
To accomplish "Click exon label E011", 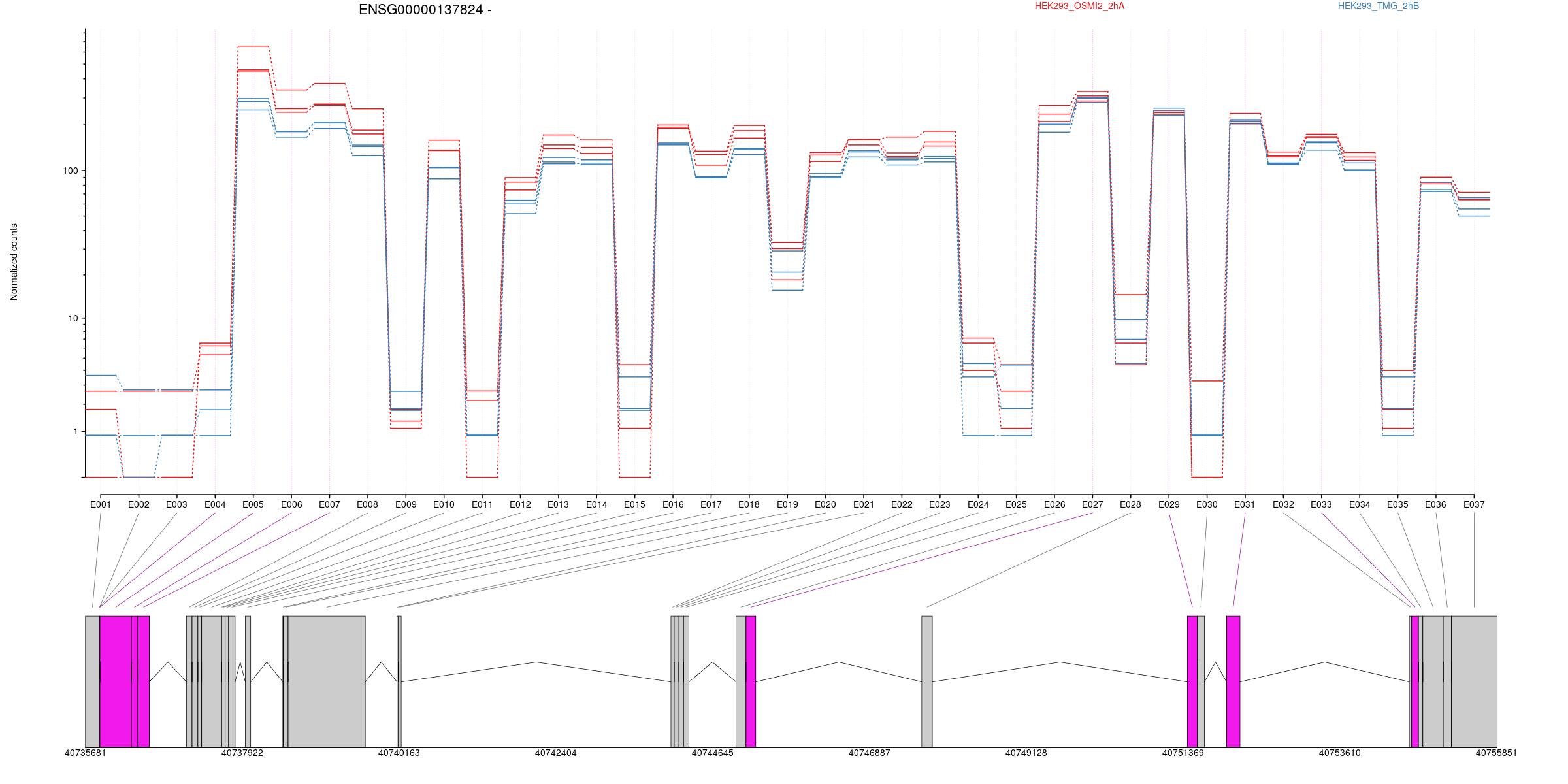I will point(482,504).
